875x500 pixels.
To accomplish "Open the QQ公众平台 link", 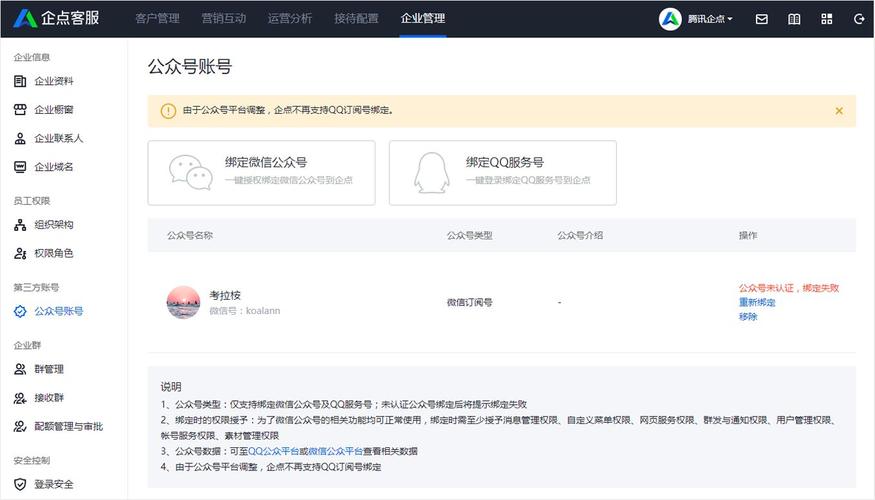I will pyautogui.click(x=273, y=451).
